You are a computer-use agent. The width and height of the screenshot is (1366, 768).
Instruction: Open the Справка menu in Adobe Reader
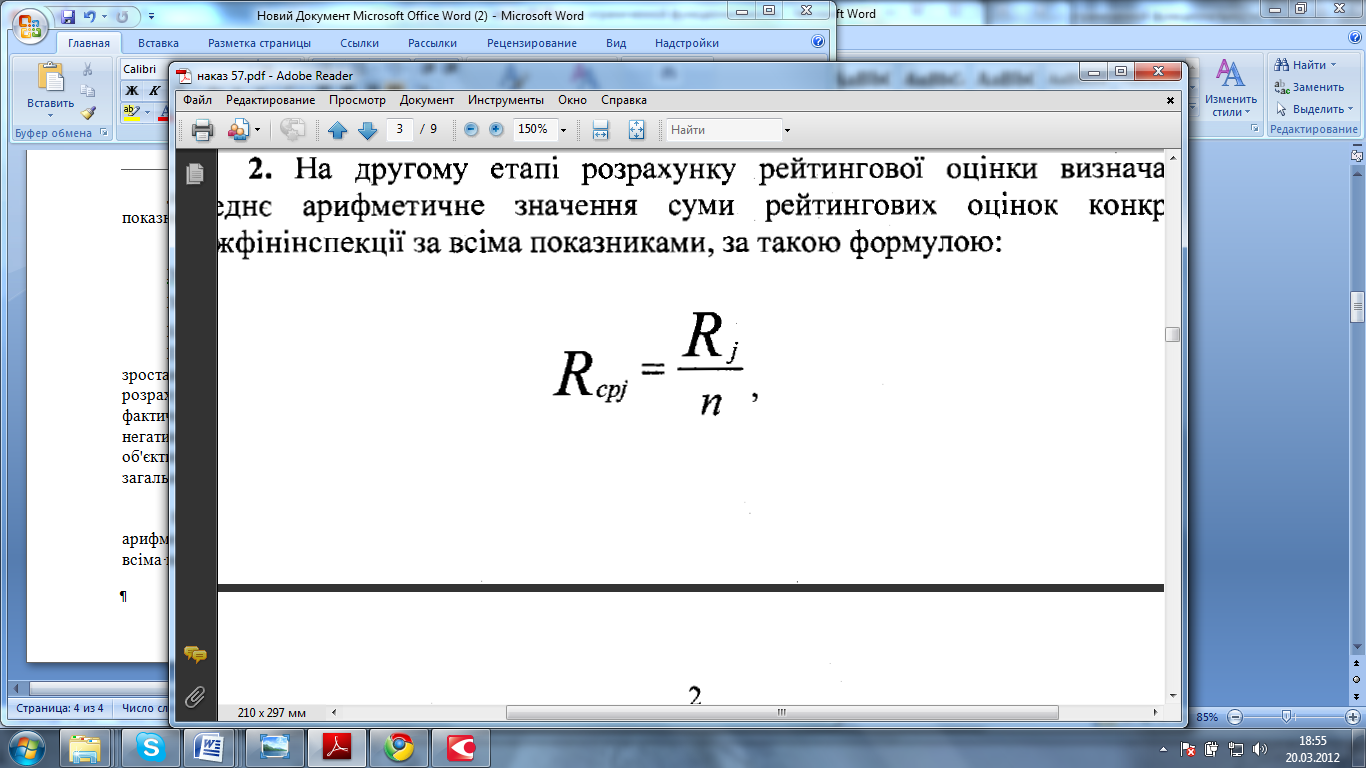[x=624, y=100]
